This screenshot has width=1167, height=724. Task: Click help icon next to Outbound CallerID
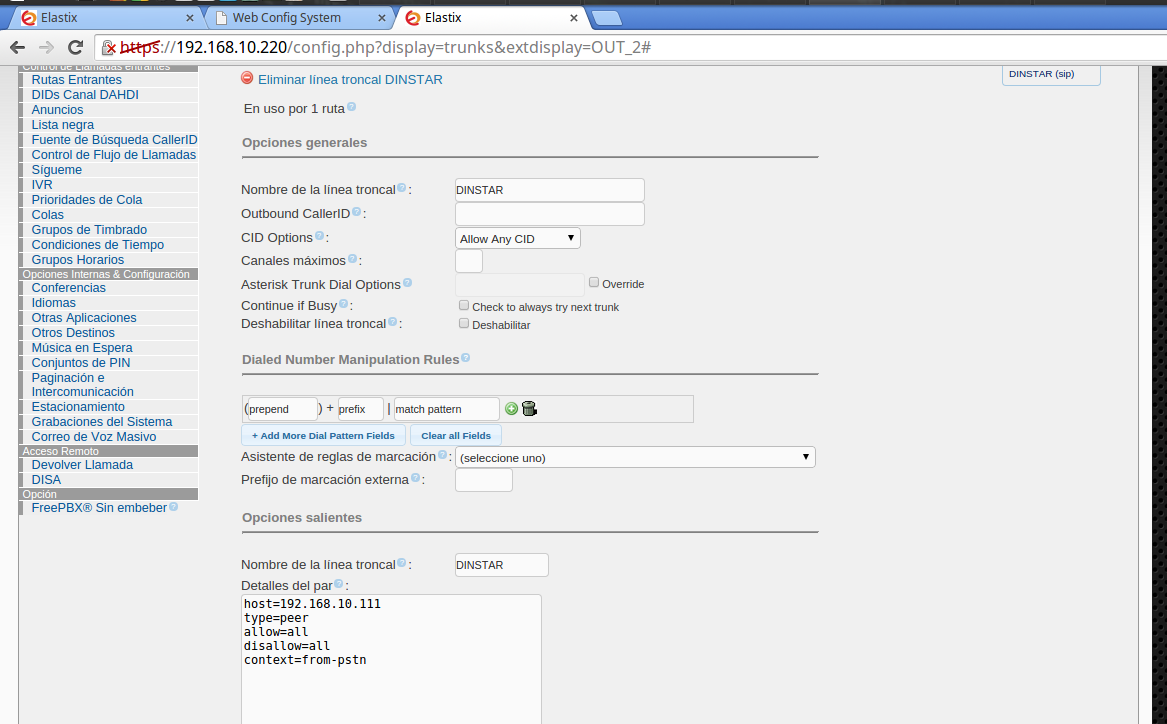tap(356, 212)
